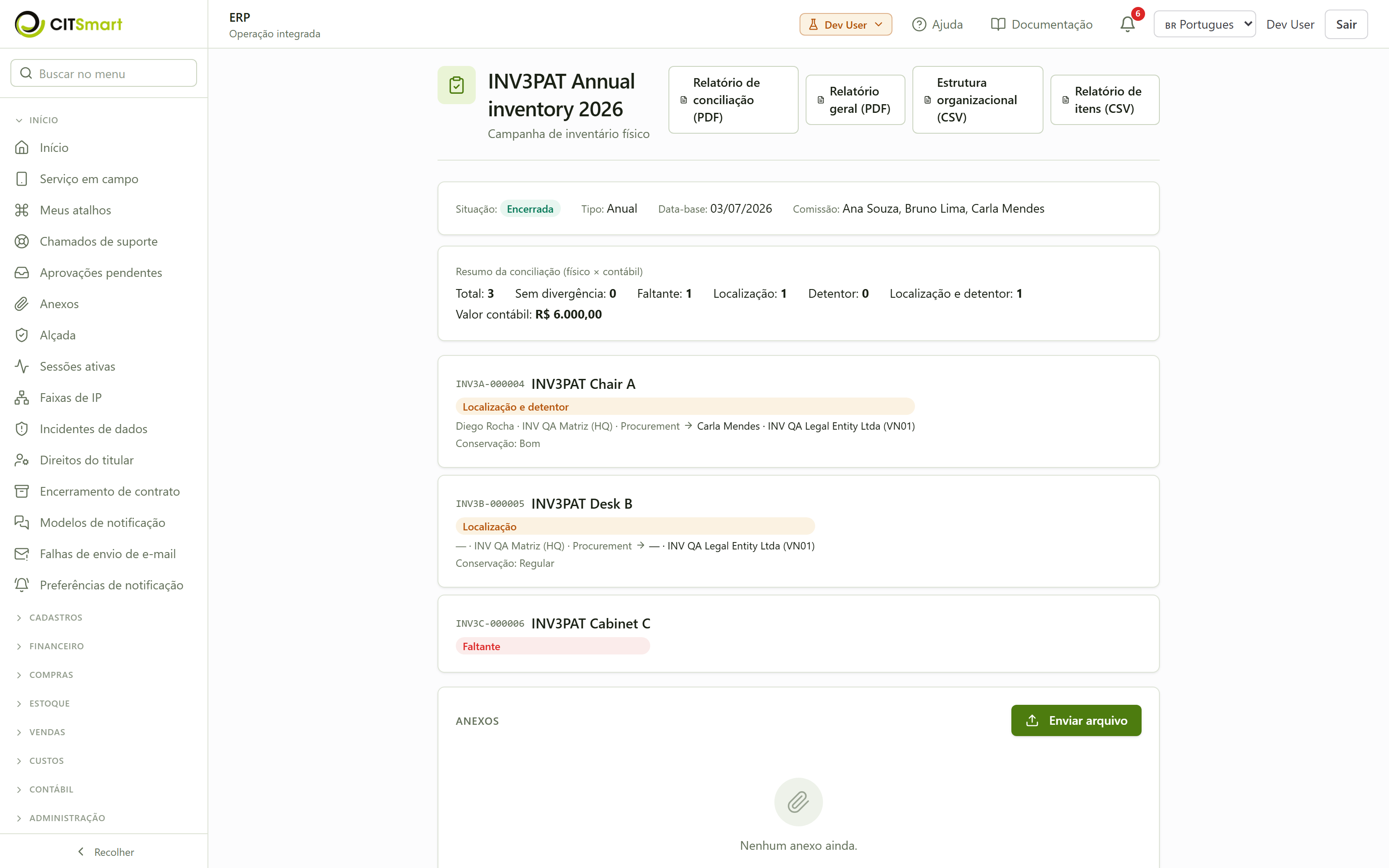Expand the CONTÁBIL menu section

[x=45, y=789]
